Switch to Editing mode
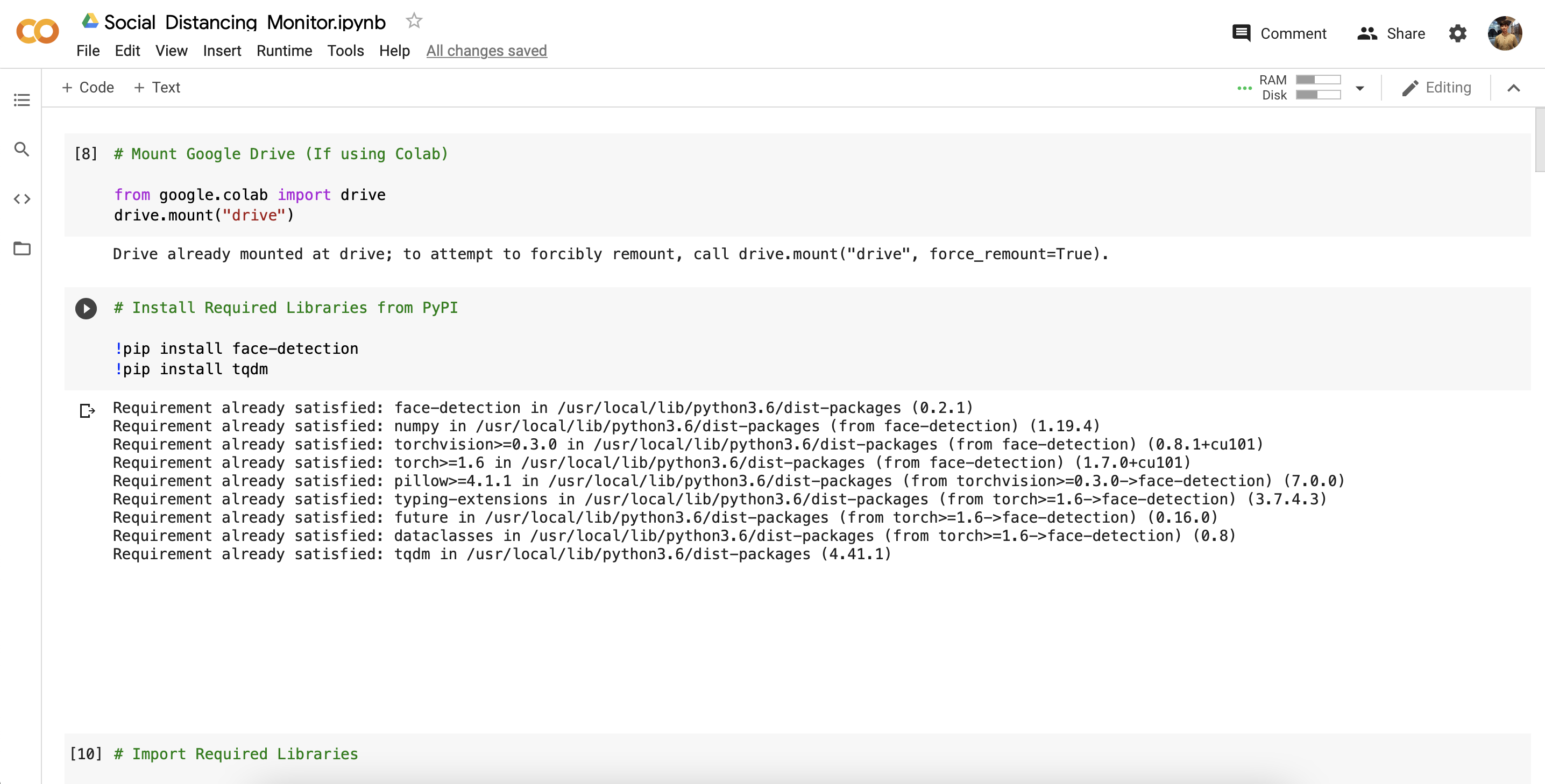 click(x=1437, y=87)
